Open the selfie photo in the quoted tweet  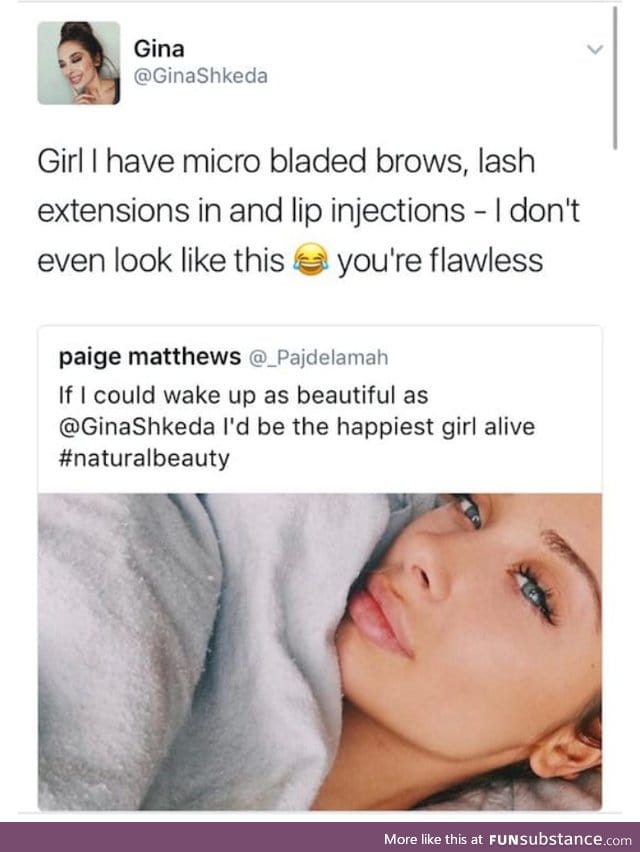[320, 650]
